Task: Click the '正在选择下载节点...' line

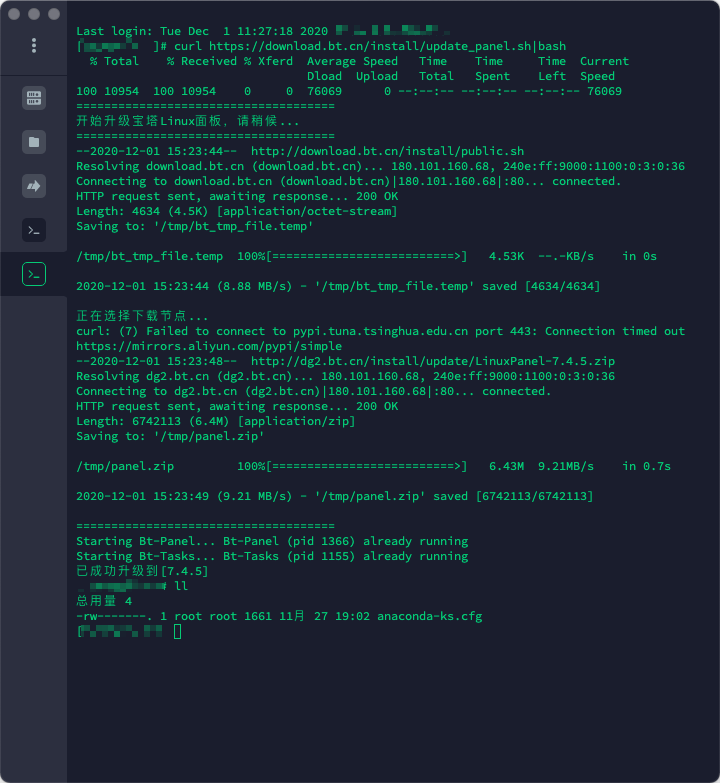Action: point(142,316)
